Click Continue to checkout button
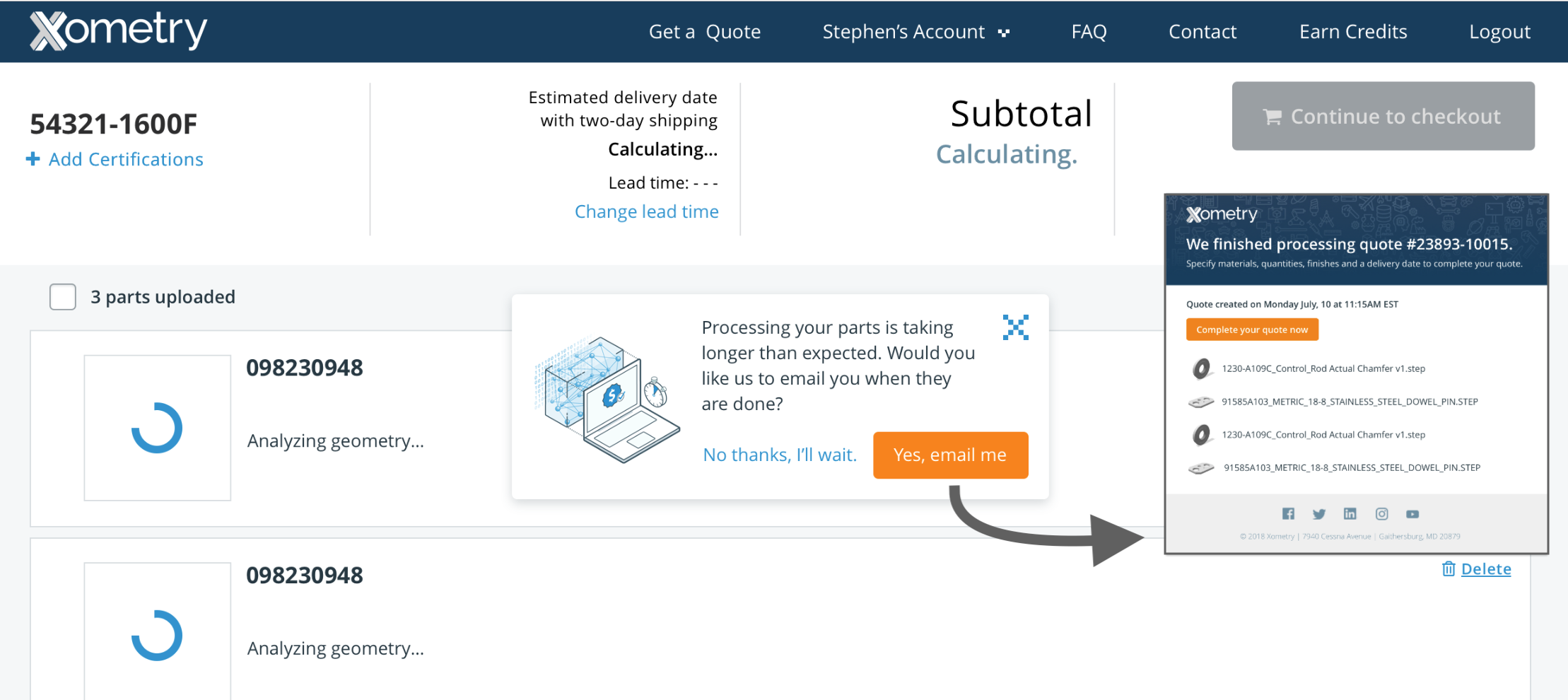The height and width of the screenshot is (700, 1568). pyautogui.click(x=1383, y=116)
